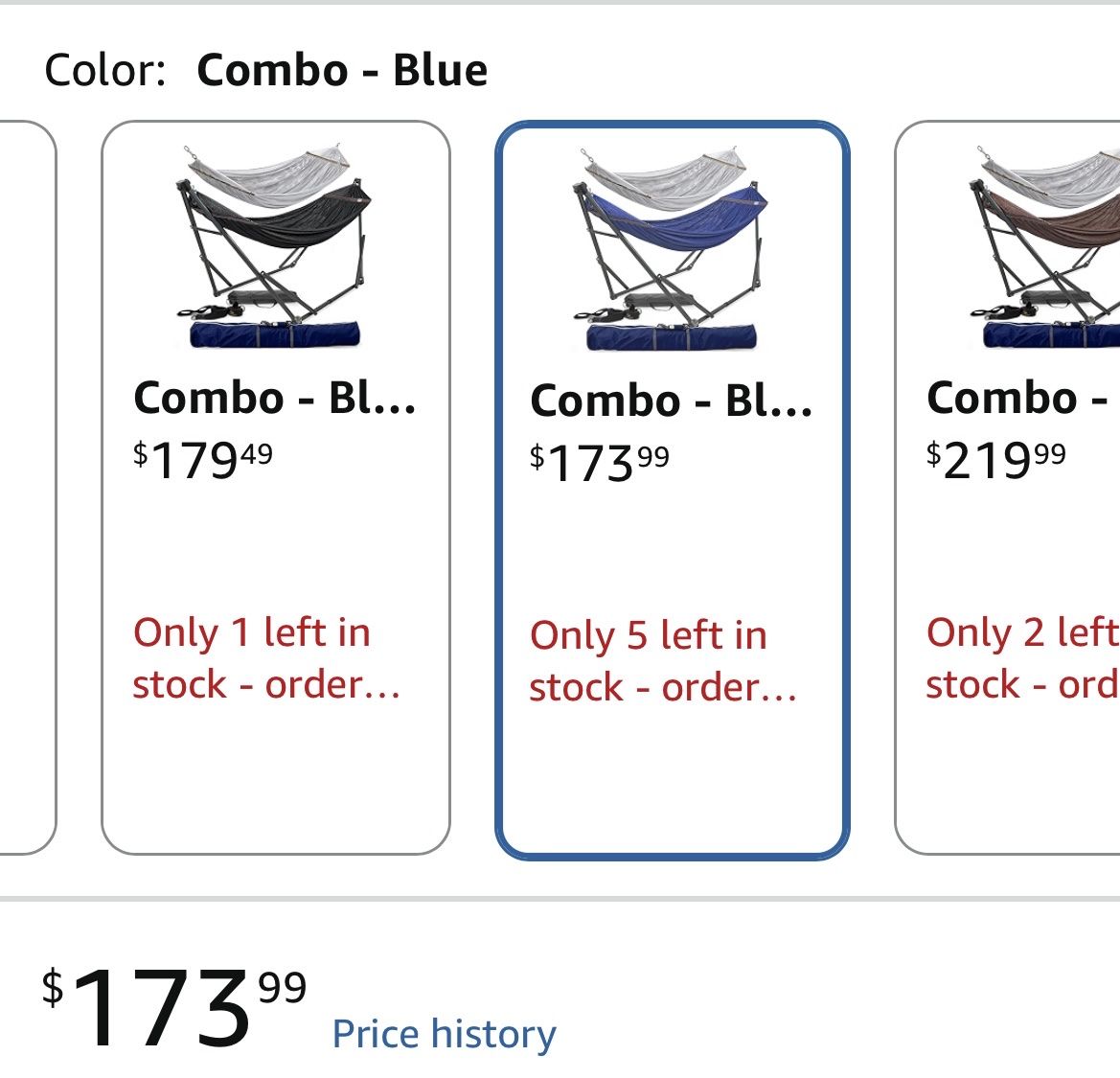1120x1078 pixels.
Task: Select the blue hammock combo image
Action: click(671, 248)
